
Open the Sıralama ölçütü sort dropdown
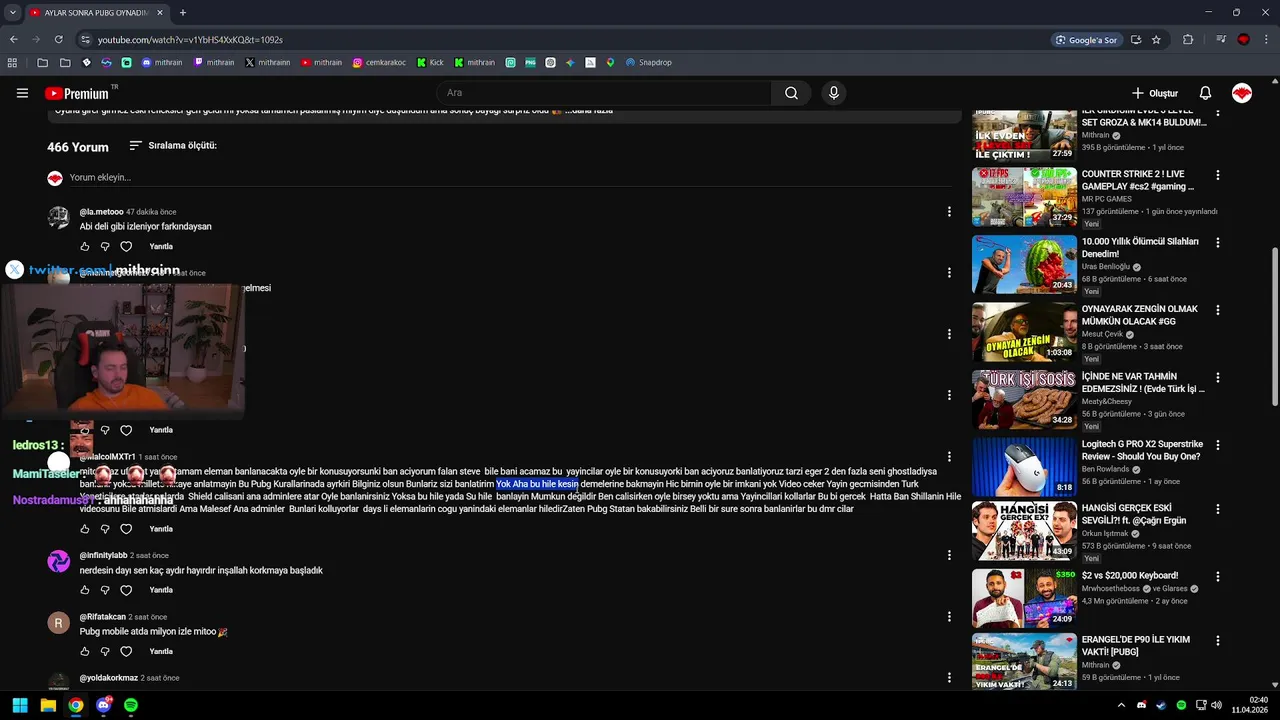pyautogui.click(x=173, y=145)
